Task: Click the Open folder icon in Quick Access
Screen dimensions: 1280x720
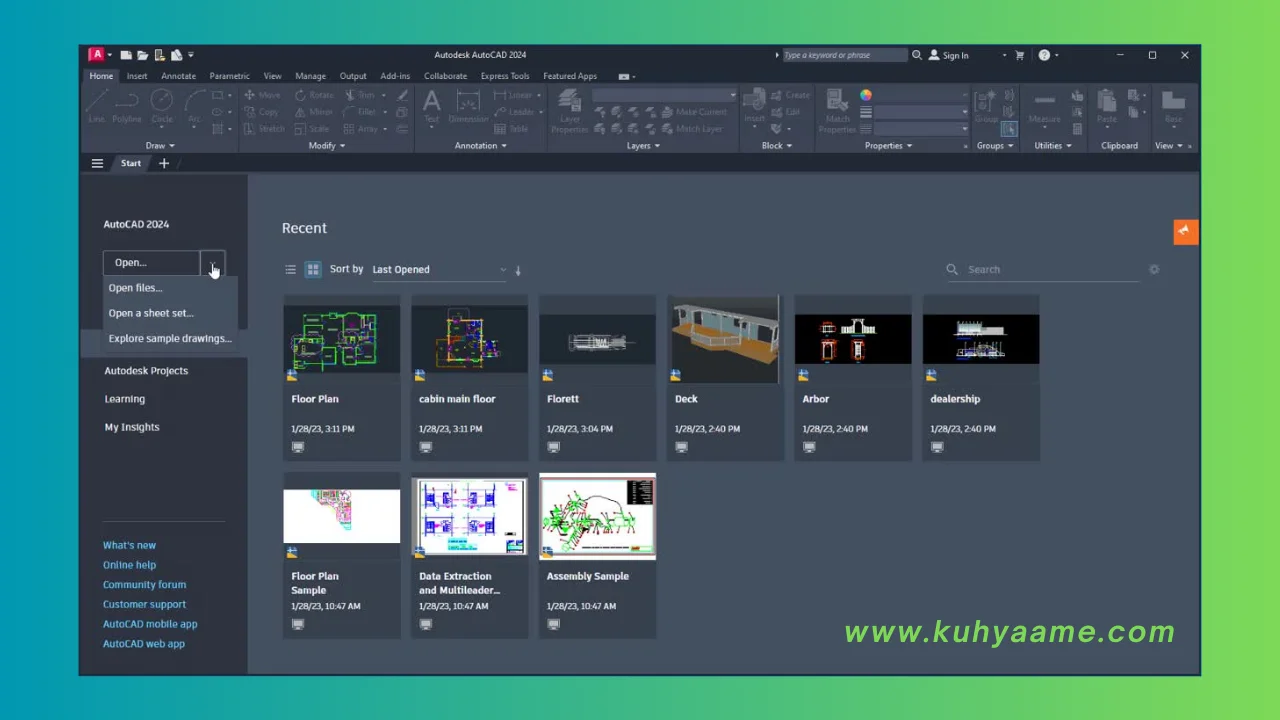Action: point(143,55)
